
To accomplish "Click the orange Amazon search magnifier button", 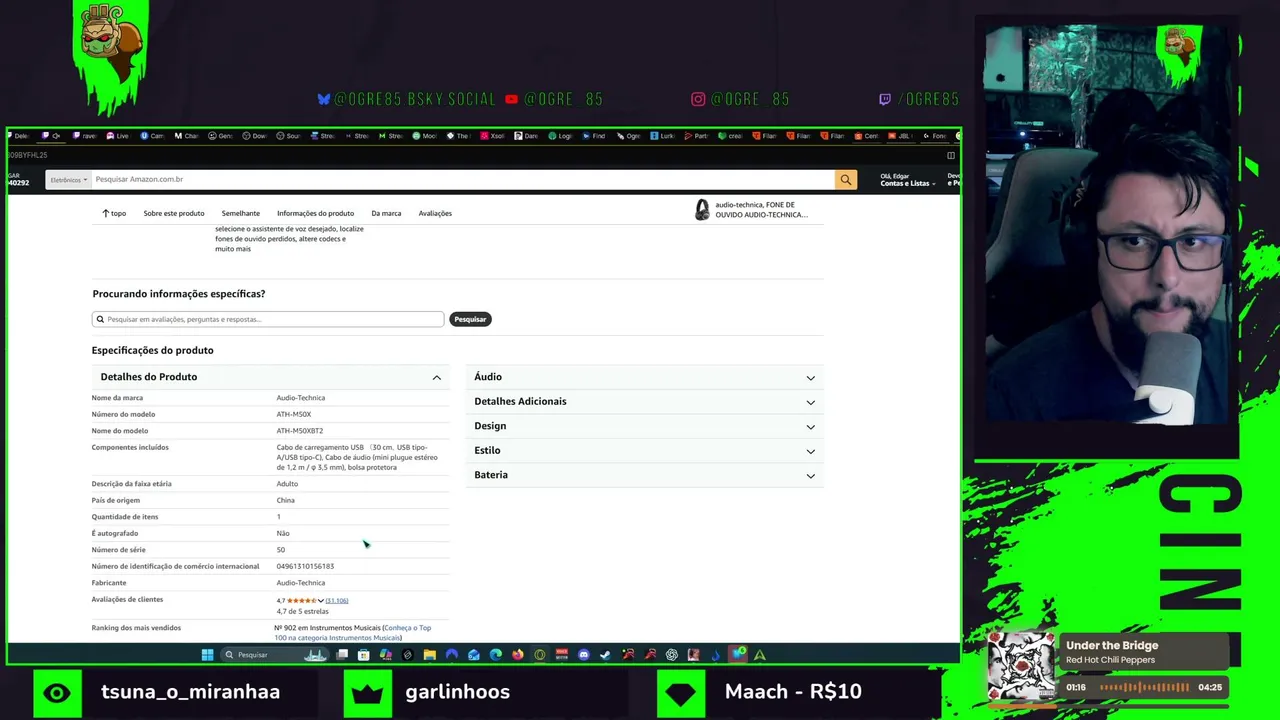I will pyautogui.click(x=846, y=180).
